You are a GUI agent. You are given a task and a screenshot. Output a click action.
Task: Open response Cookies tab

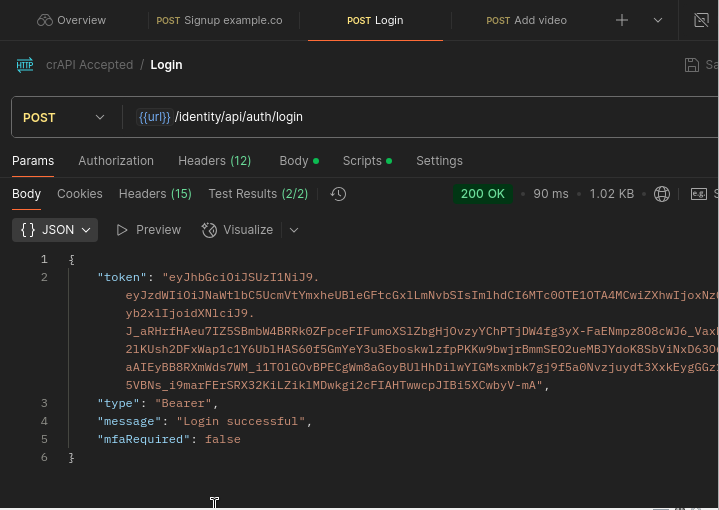[x=80, y=194]
